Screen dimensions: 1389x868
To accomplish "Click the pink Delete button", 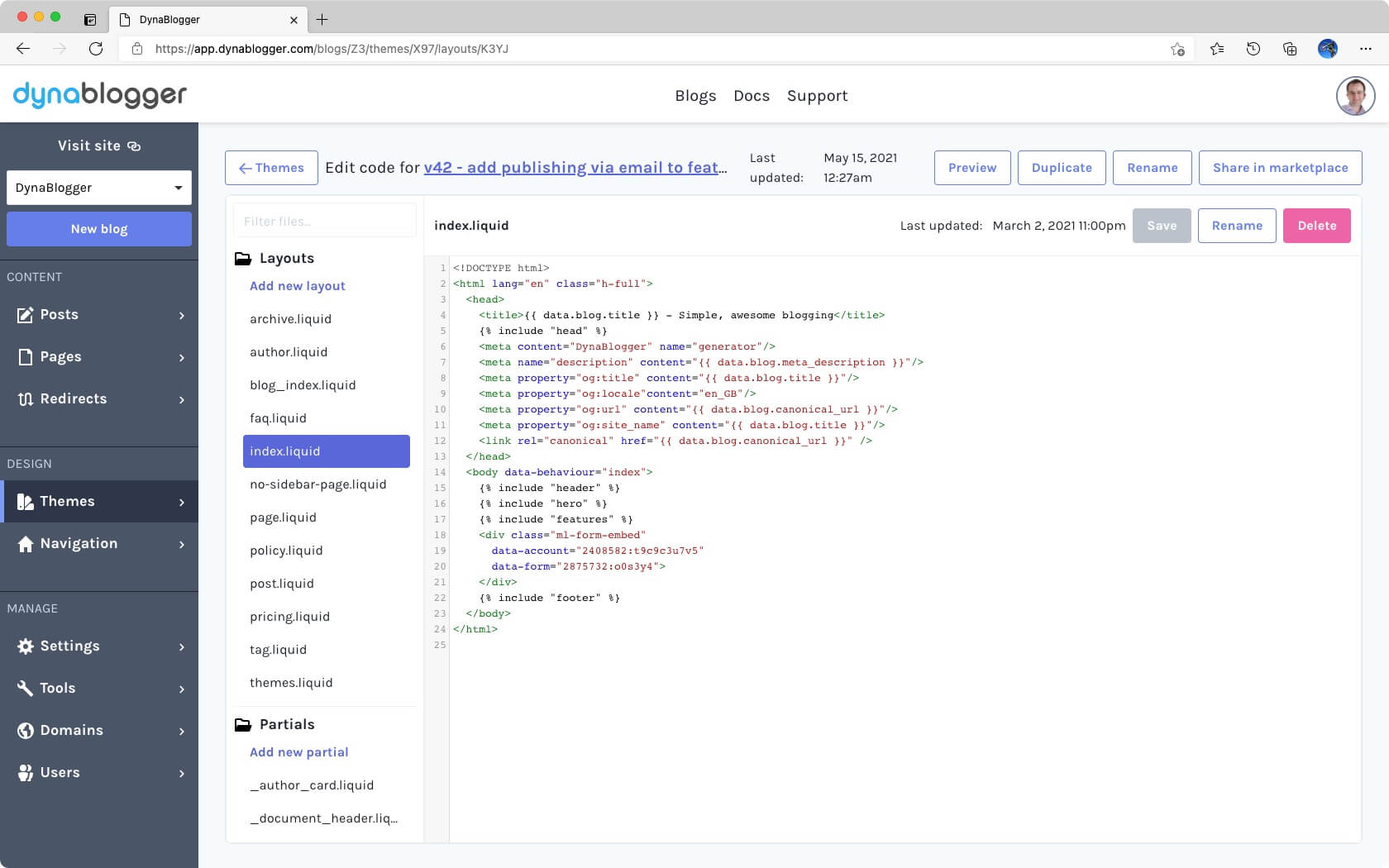I will click(1317, 226).
